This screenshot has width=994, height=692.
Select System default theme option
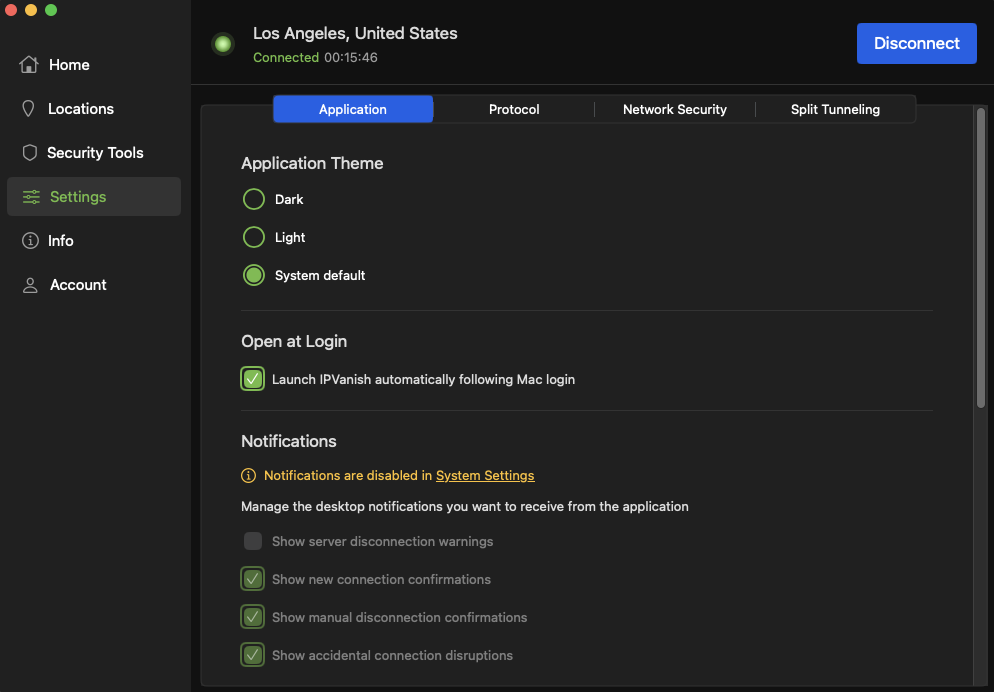[x=253, y=275]
